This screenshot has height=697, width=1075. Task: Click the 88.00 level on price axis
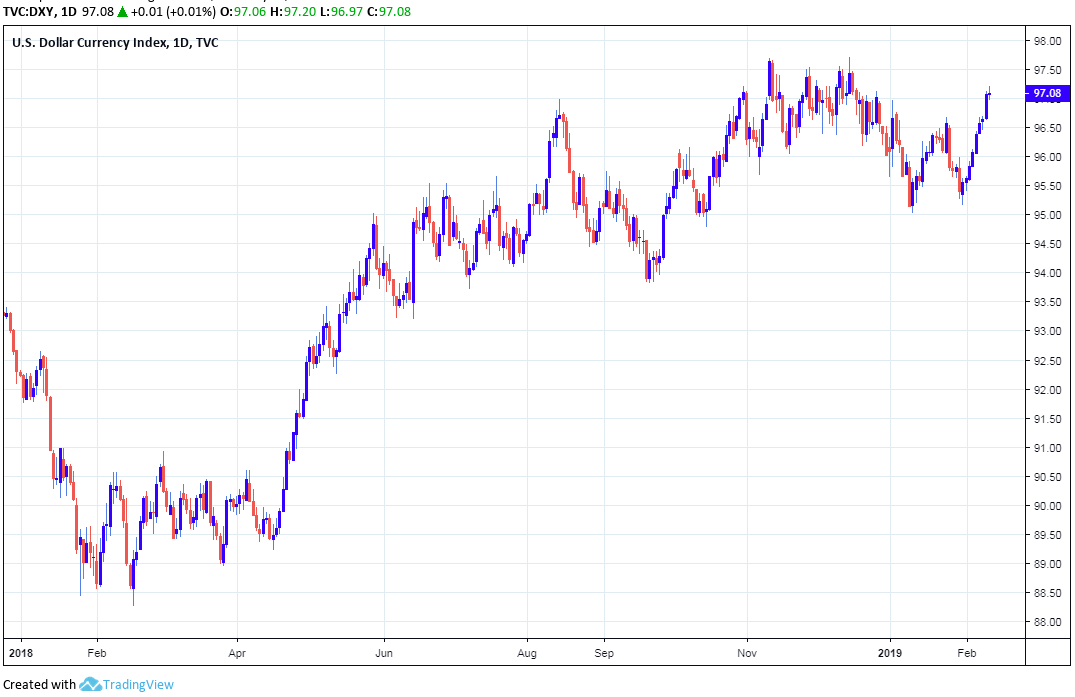(x=1047, y=622)
